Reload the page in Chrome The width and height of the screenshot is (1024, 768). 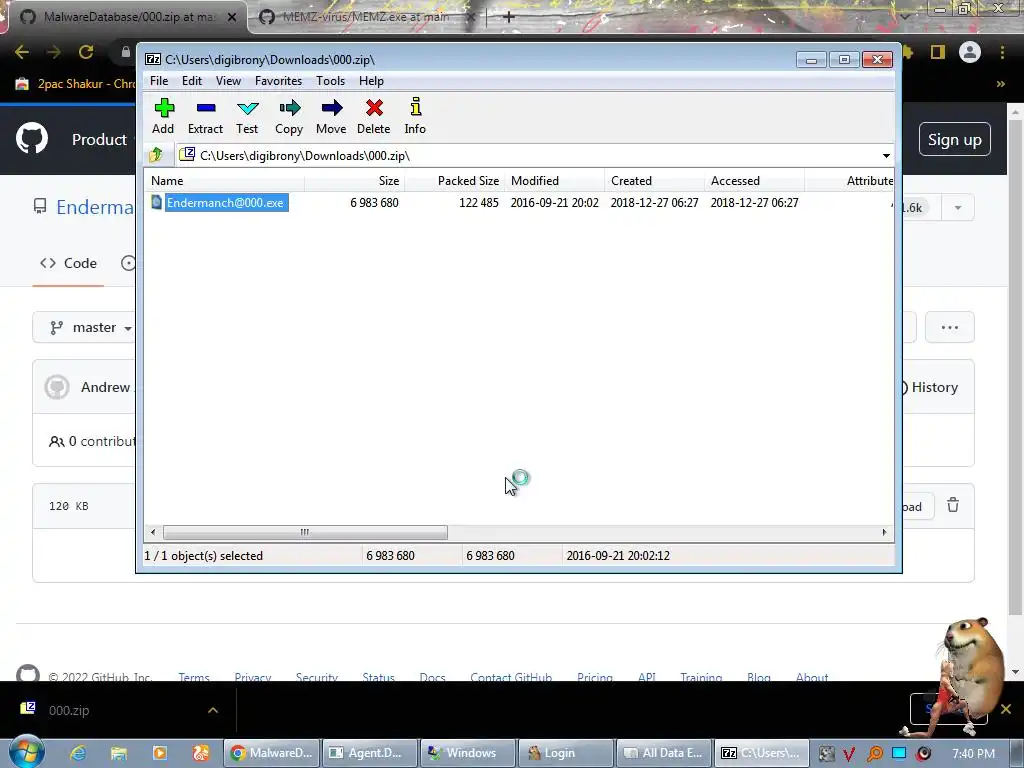pyautogui.click(x=86, y=52)
